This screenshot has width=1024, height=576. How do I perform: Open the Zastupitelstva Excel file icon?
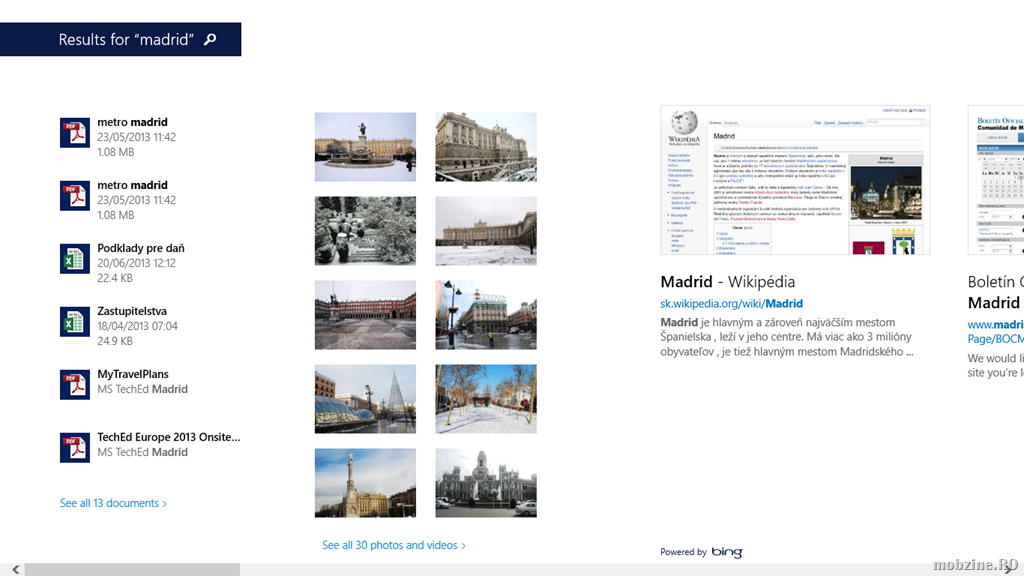point(74,322)
